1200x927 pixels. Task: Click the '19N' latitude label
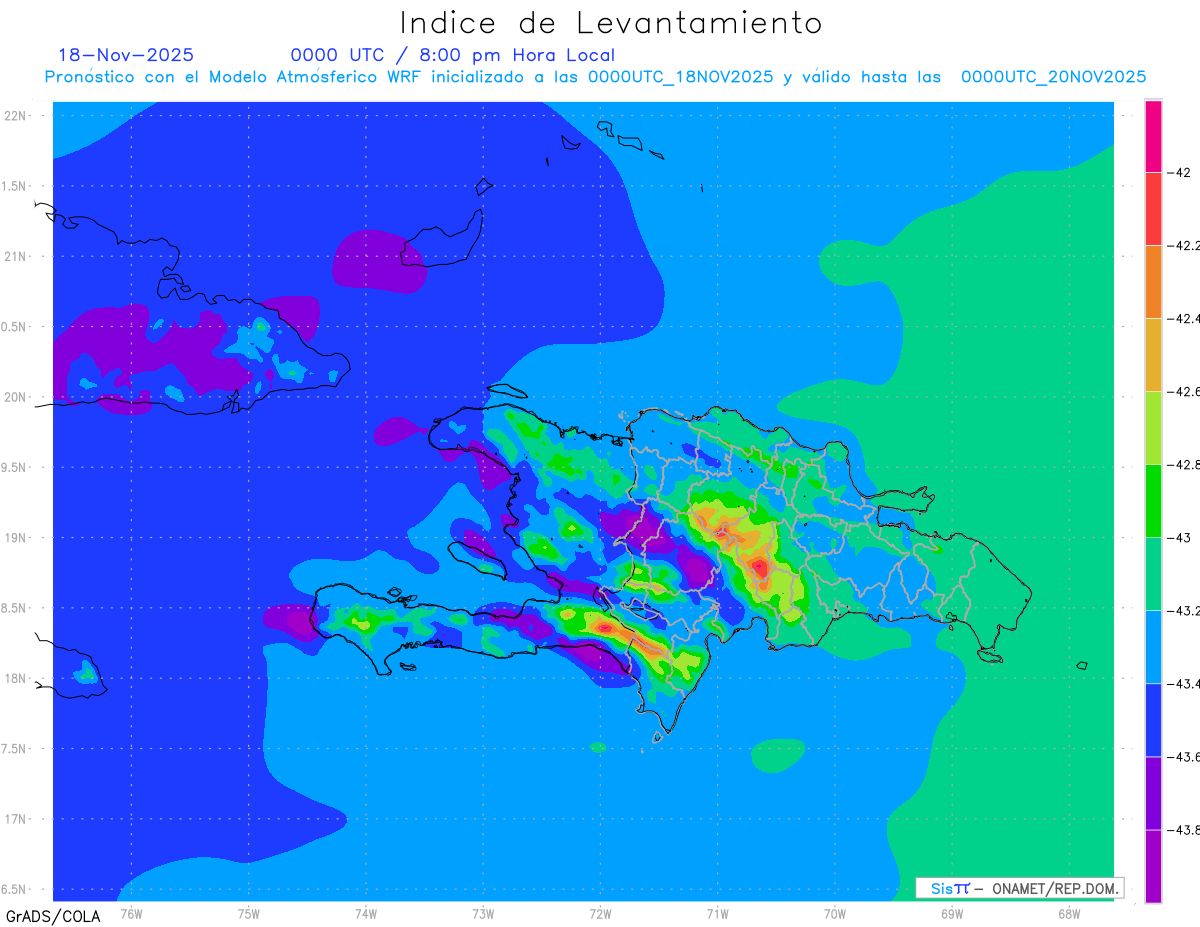pyautogui.click(x=16, y=537)
